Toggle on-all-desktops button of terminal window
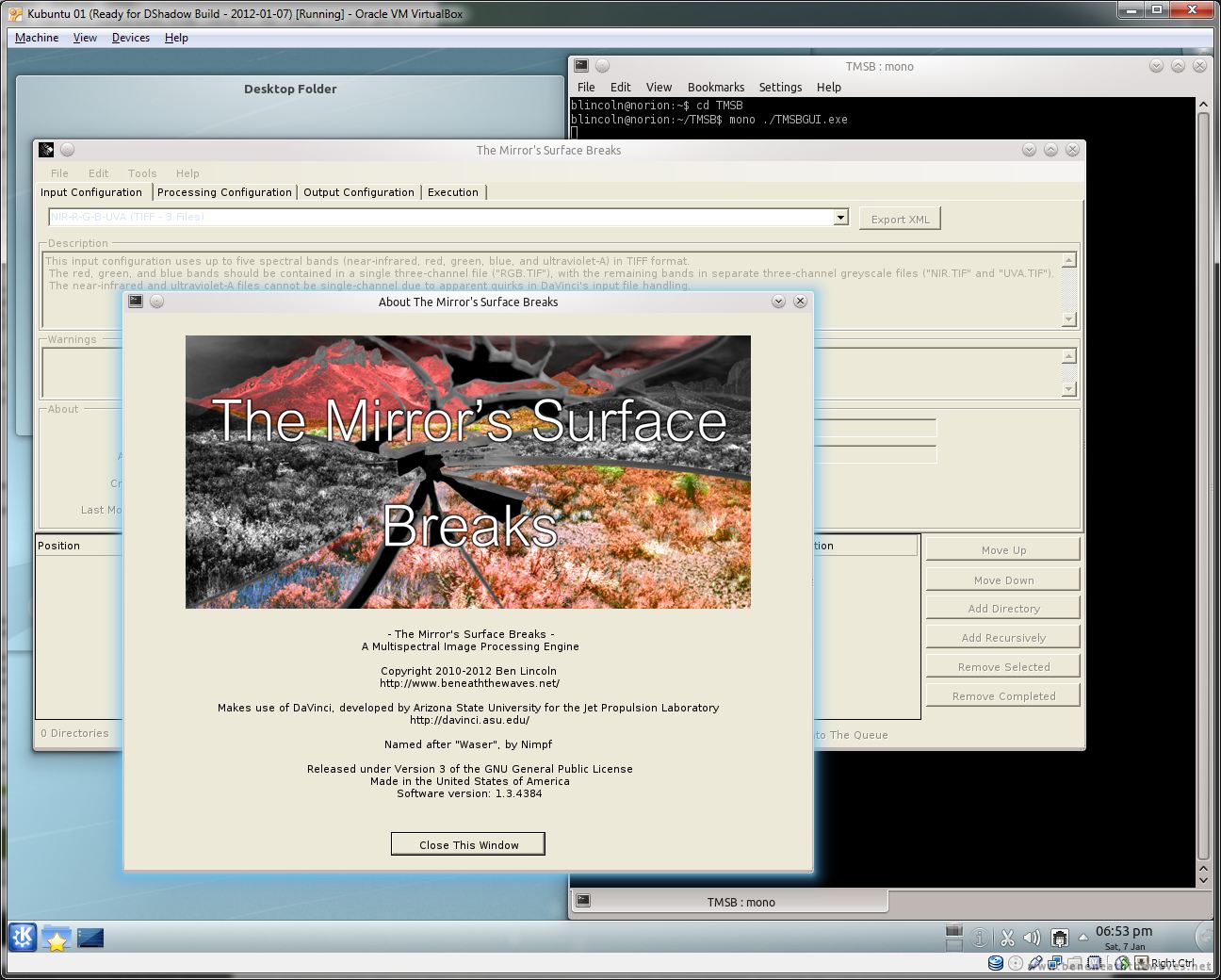 pos(603,66)
